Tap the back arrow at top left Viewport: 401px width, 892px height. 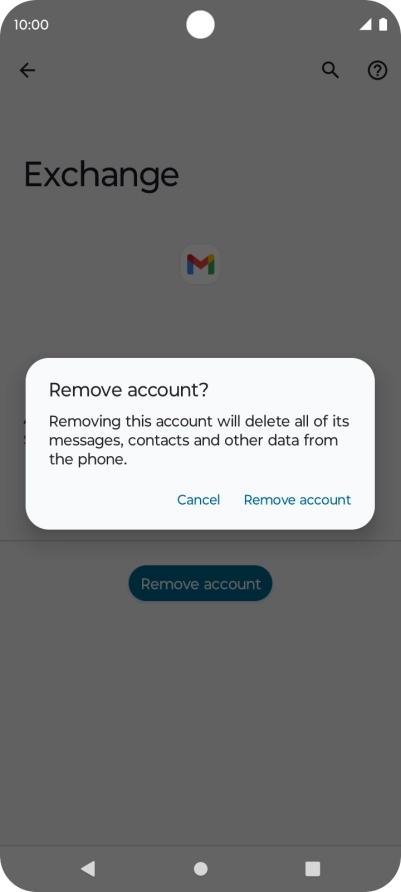(27, 70)
